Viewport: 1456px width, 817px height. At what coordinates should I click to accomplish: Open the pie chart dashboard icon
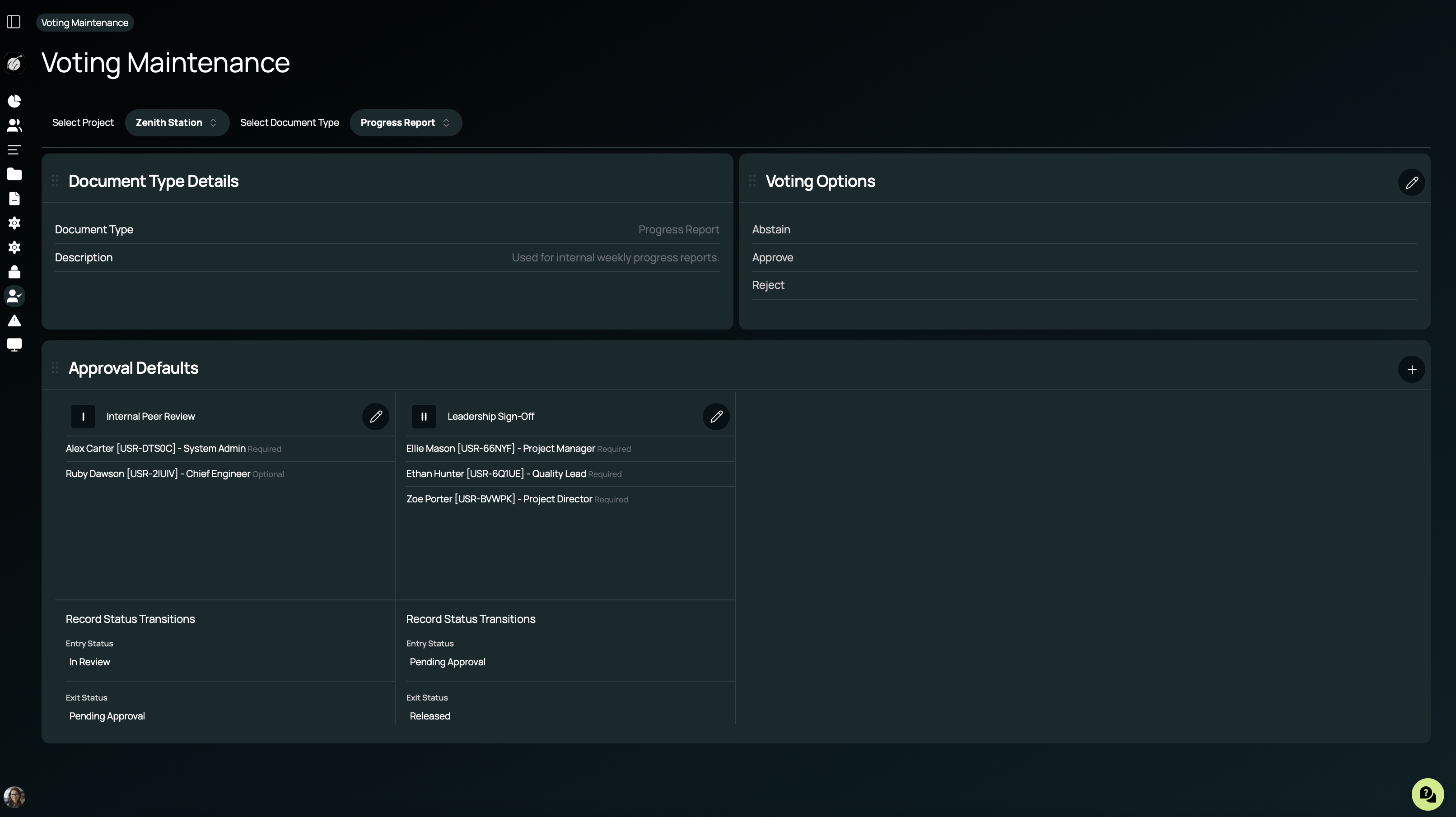pyautogui.click(x=14, y=101)
